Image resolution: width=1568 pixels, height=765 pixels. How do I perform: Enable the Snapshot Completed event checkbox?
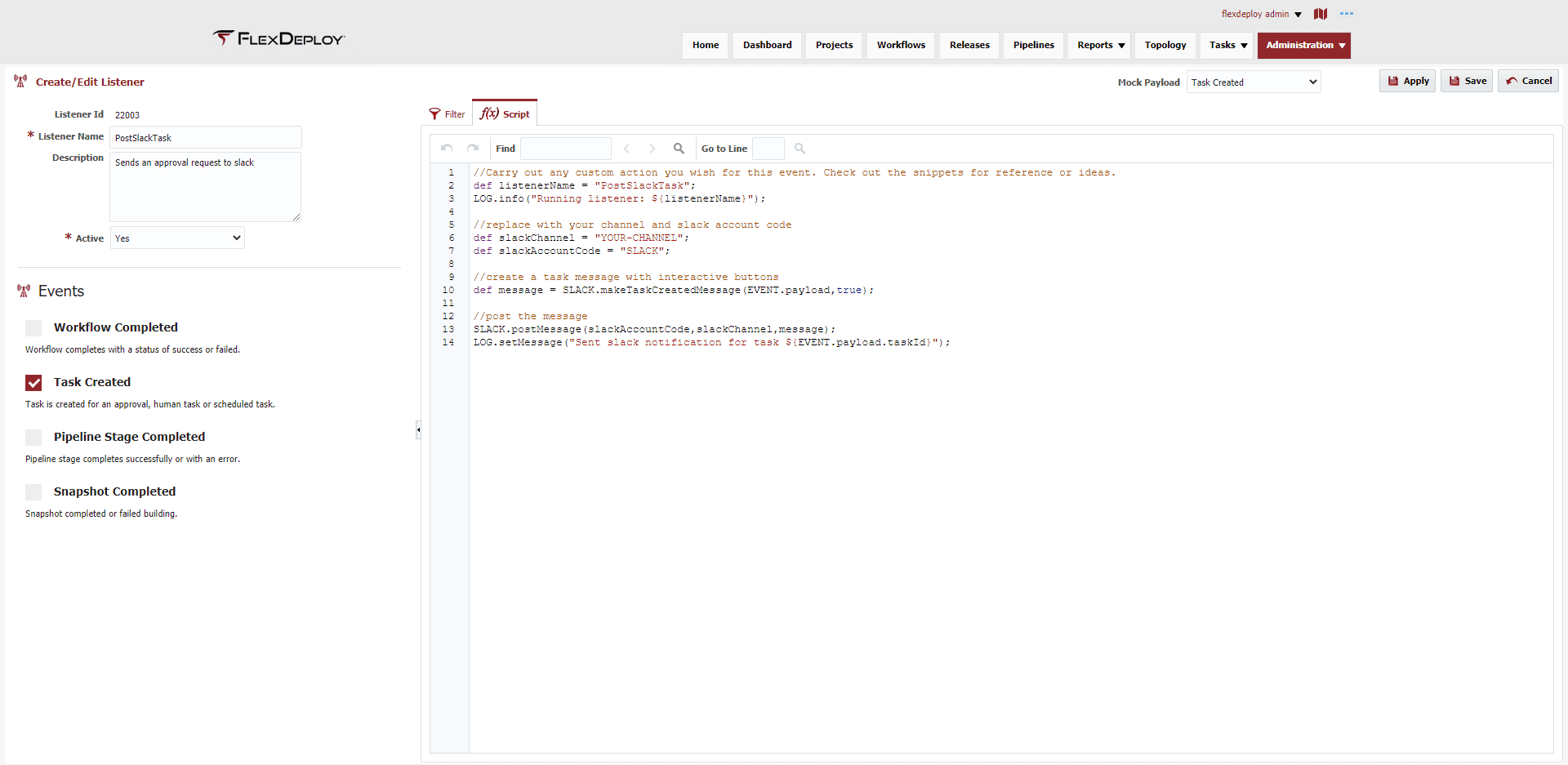pyautogui.click(x=33, y=491)
